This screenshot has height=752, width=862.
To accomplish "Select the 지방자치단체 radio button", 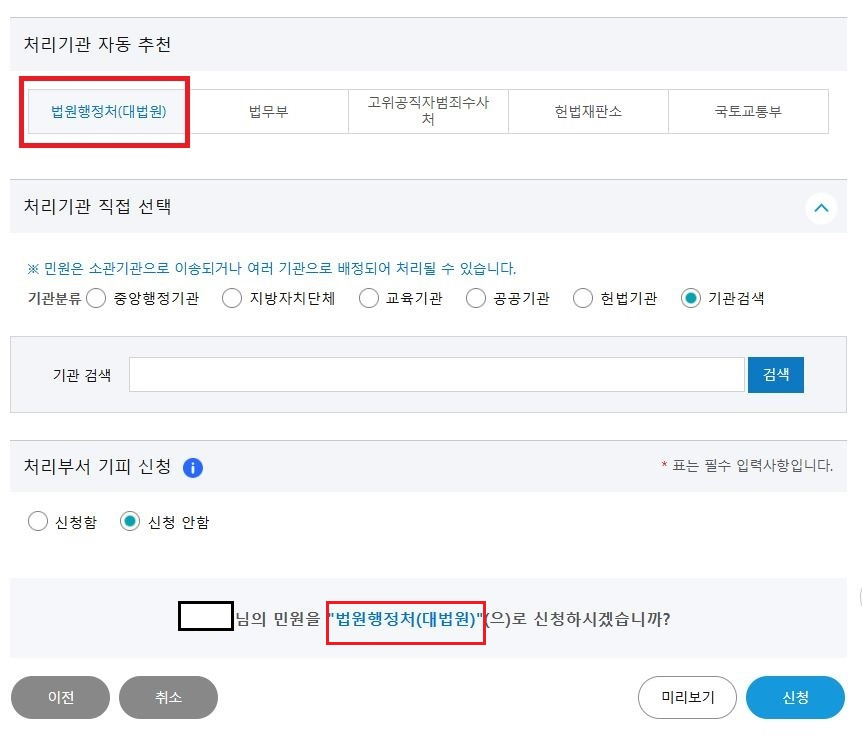I will tap(231, 297).
